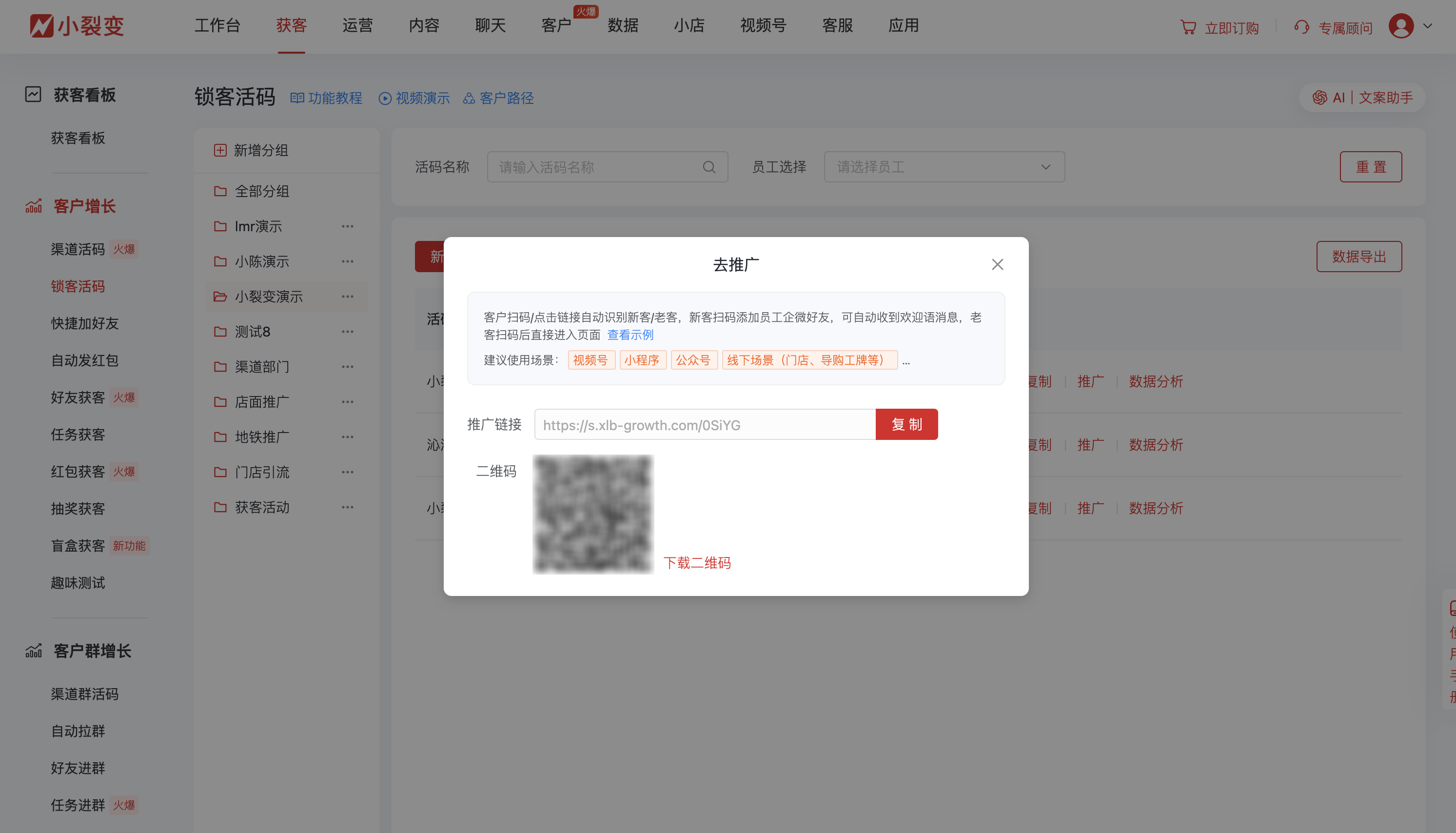This screenshot has width=1456, height=833.
Task: Copy the promotion link with 复制 button
Action: pos(906,424)
